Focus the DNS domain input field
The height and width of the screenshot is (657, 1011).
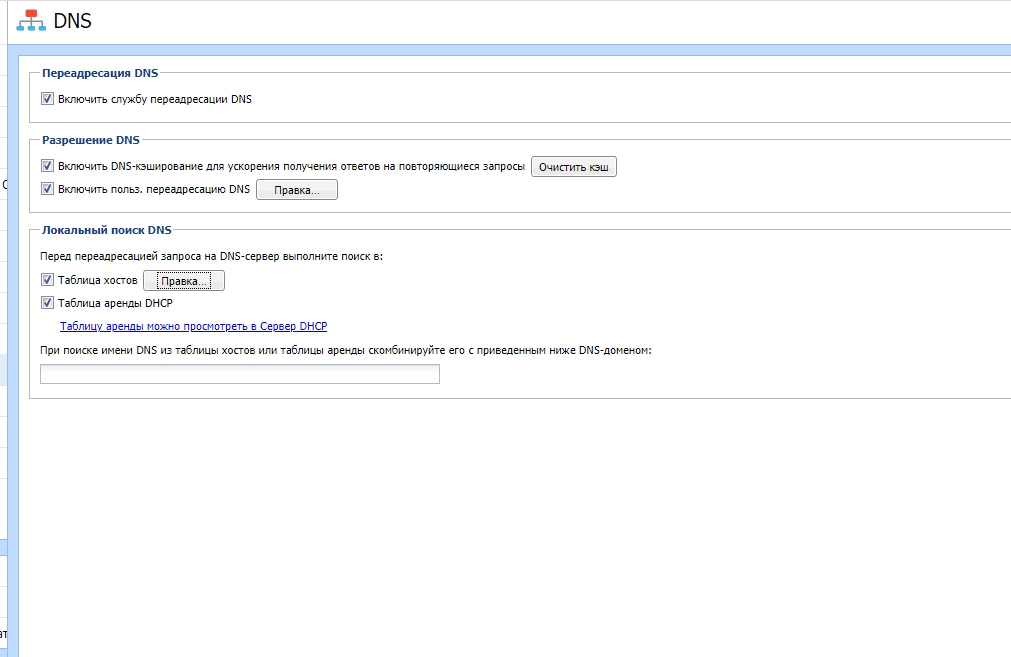pos(239,374)
